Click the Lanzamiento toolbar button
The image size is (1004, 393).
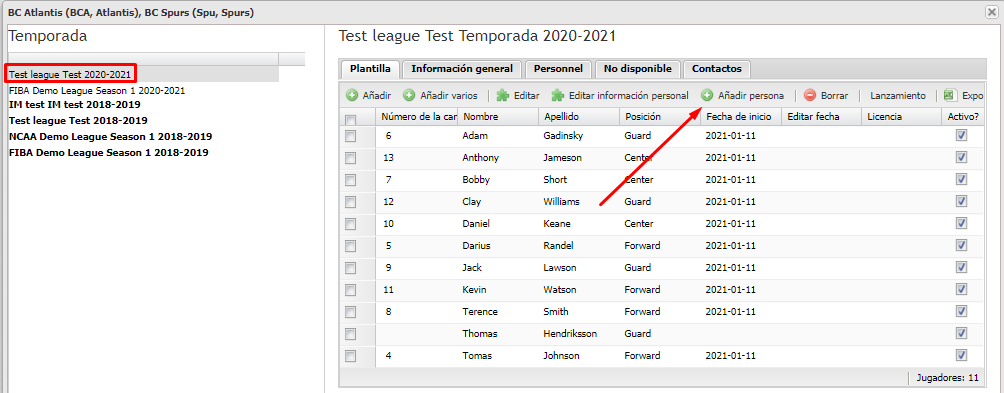click(898, 95)
